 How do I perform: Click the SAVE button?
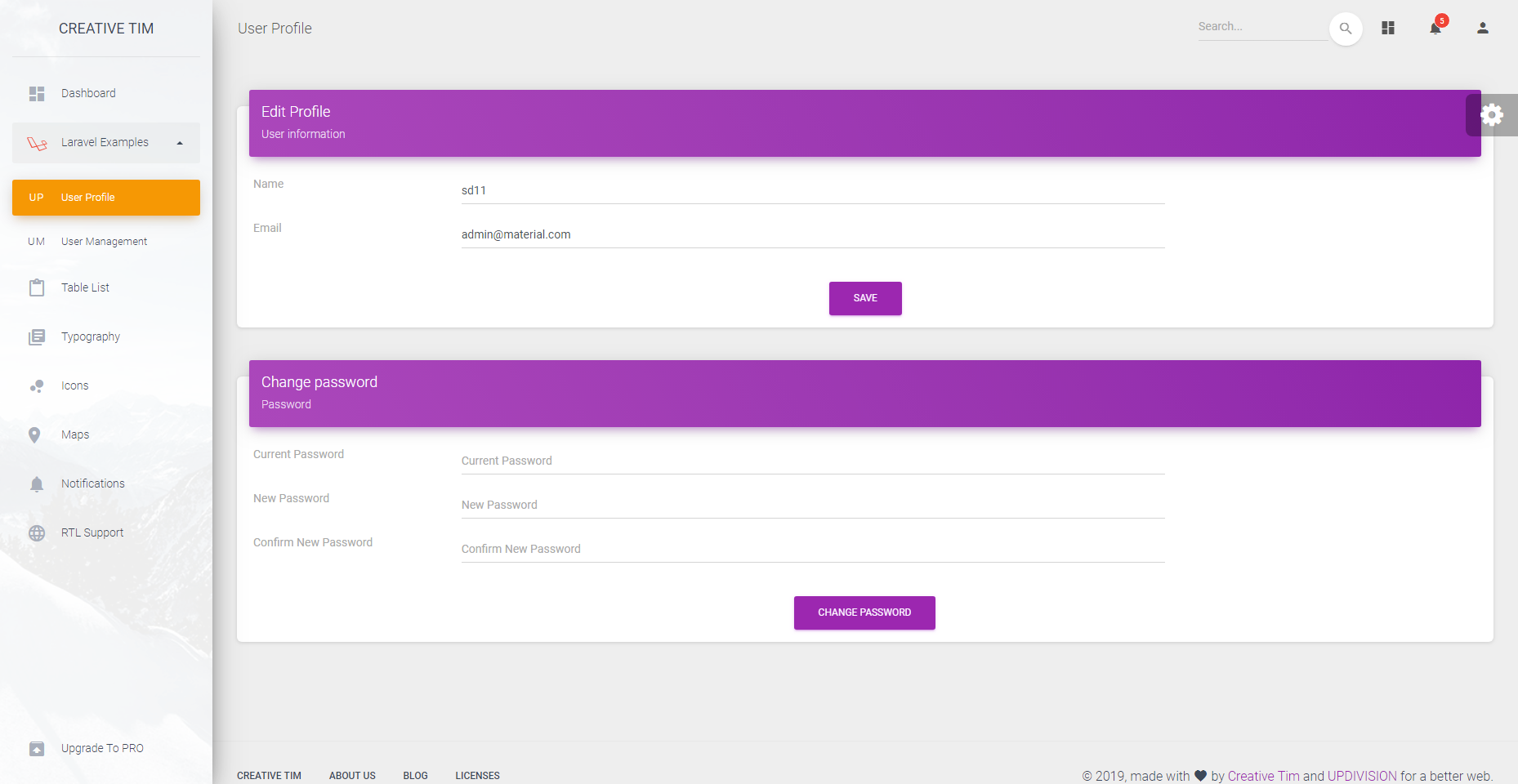point(865,298)
